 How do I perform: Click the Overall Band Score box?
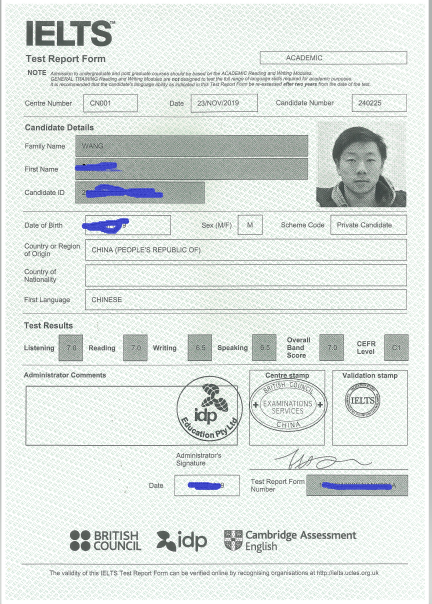pos(332,348)
